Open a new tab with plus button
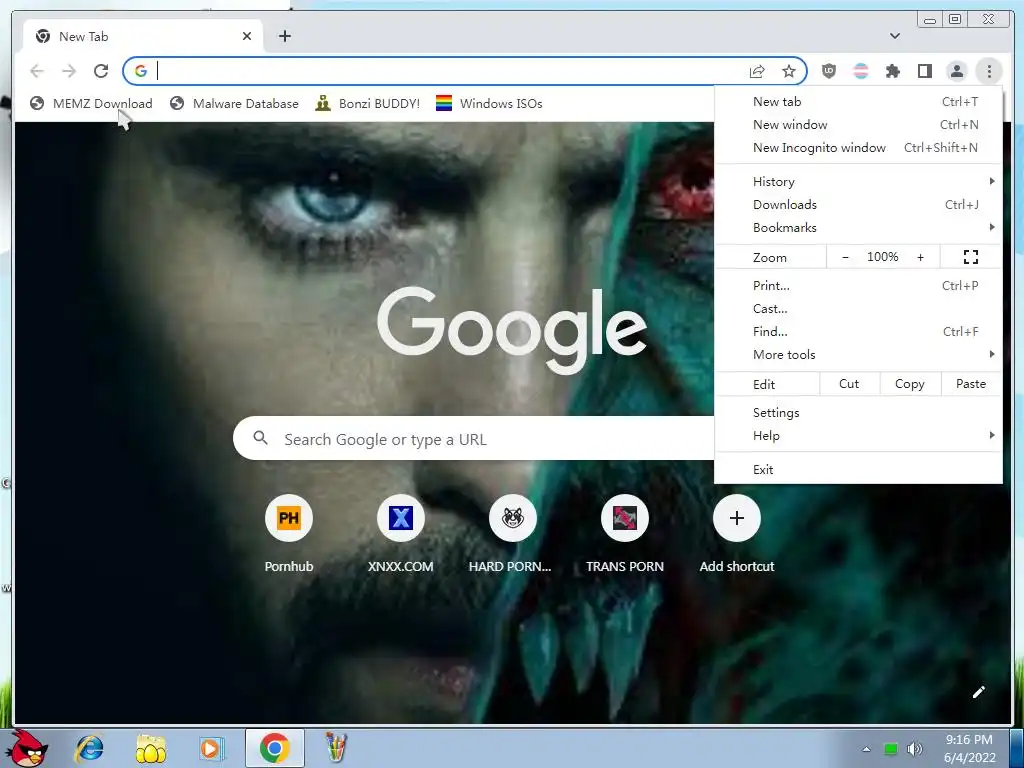Viewport: 1024px width, 768px height. (x=285, y=36)
